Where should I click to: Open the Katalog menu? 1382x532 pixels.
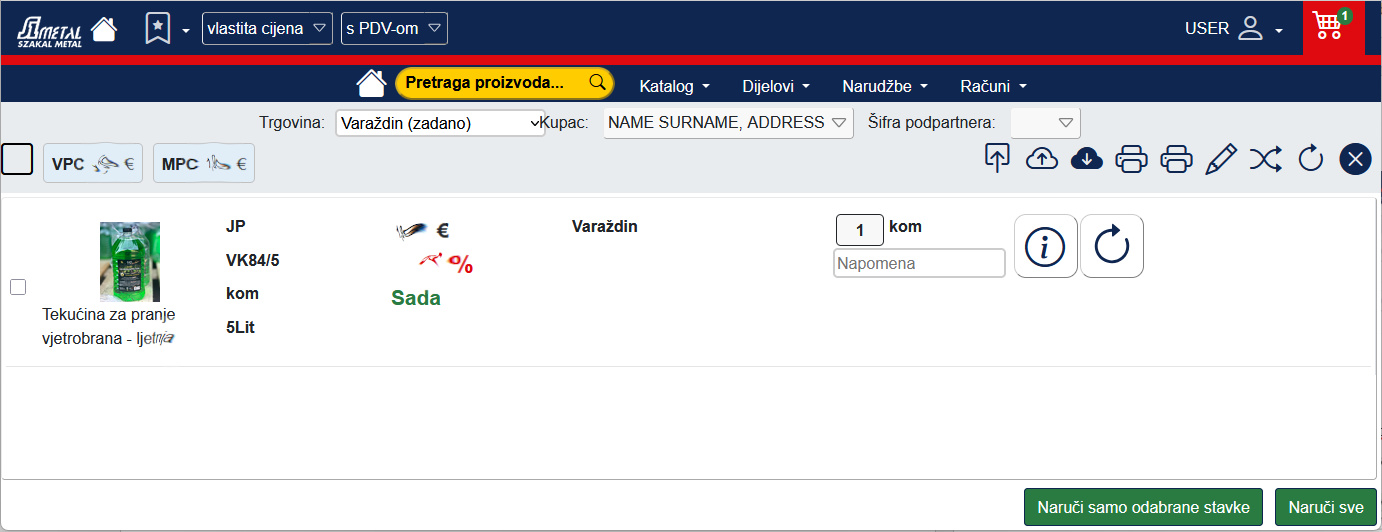[x=674, y=86]
